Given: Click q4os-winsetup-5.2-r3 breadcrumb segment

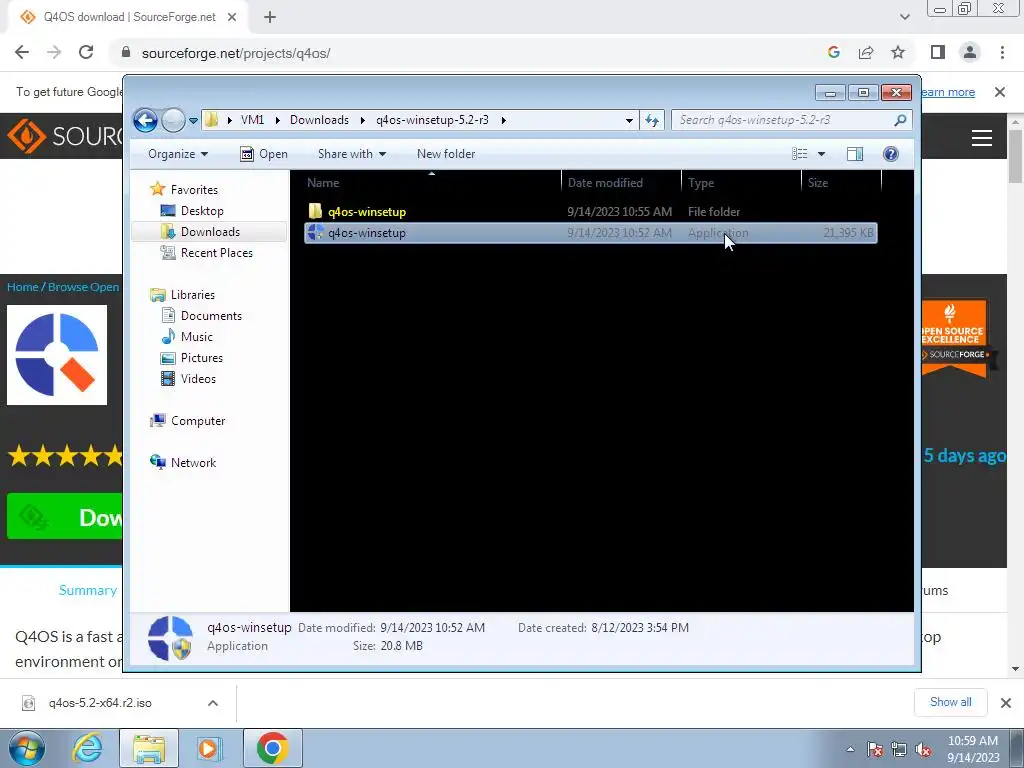Looking at the screenshot, I should coord(432,120).
